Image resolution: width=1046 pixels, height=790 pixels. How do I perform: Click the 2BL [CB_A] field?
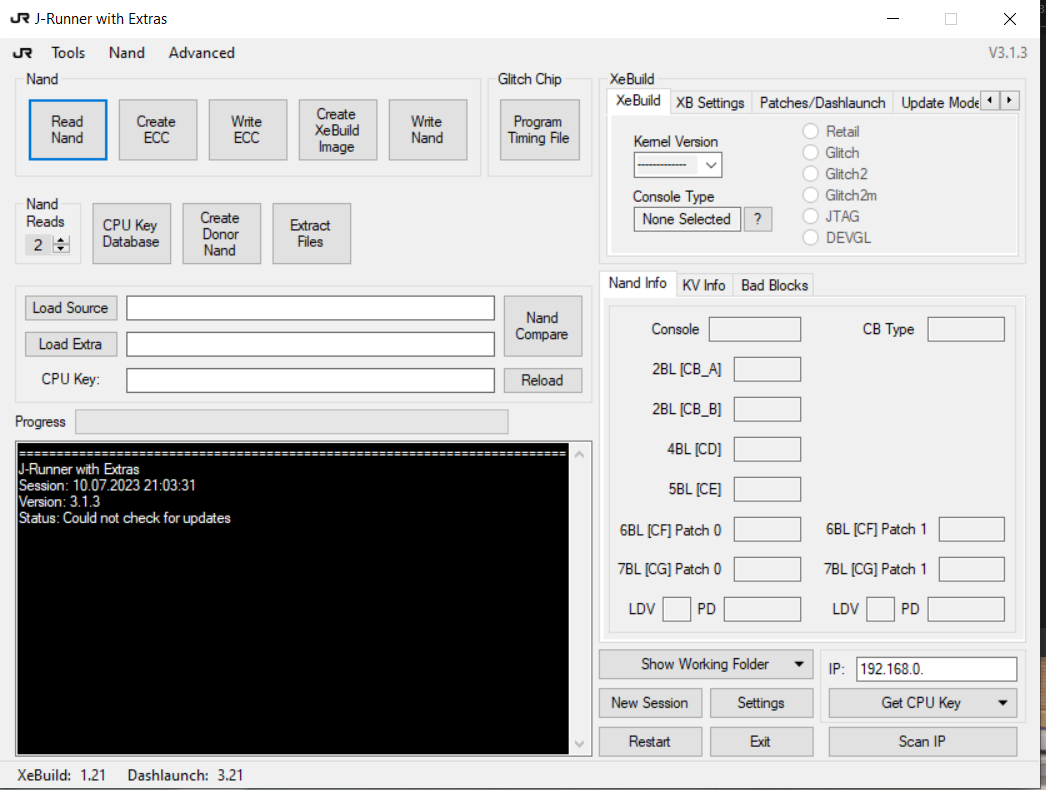[x=767, y=369]
